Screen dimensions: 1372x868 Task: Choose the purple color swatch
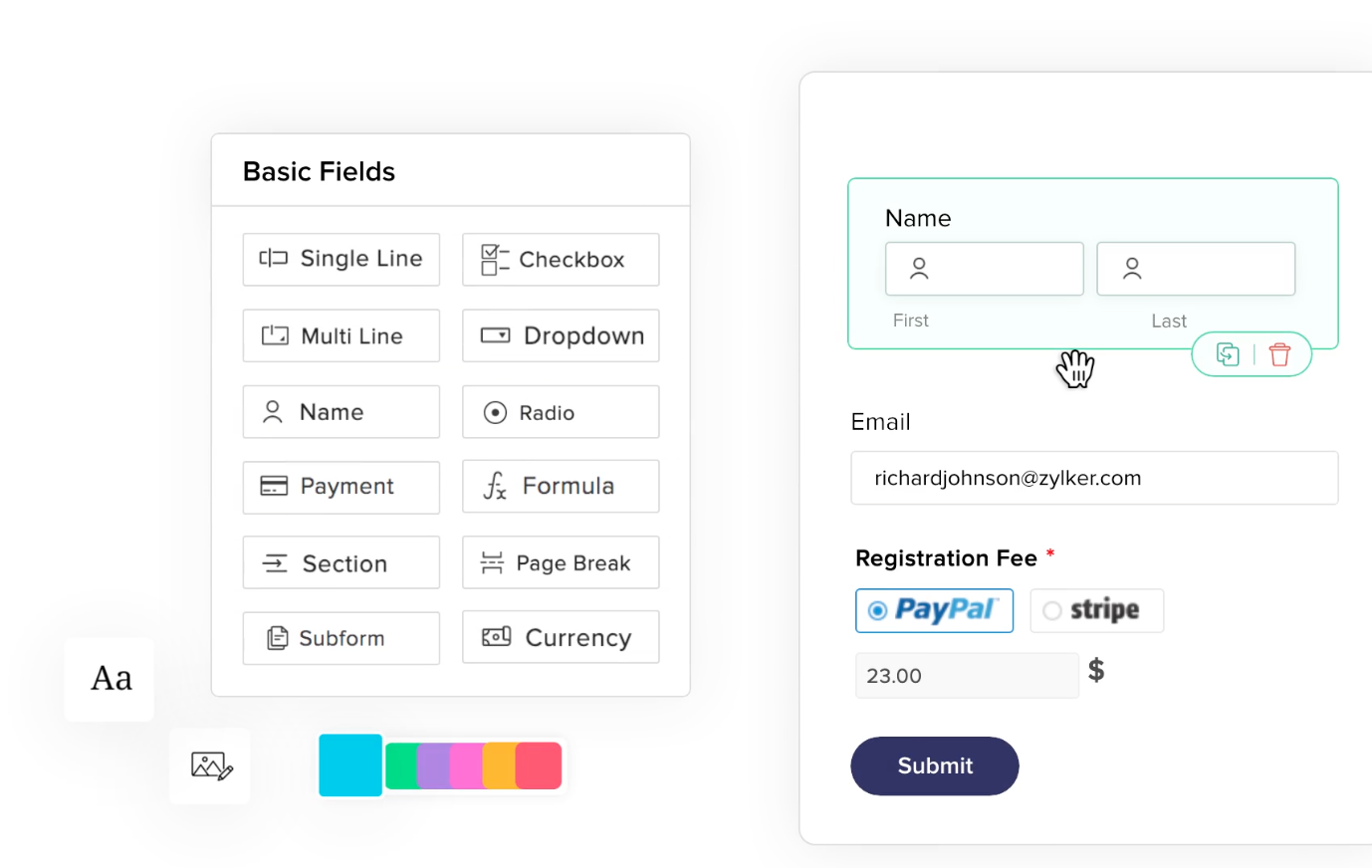pos(433,766)
